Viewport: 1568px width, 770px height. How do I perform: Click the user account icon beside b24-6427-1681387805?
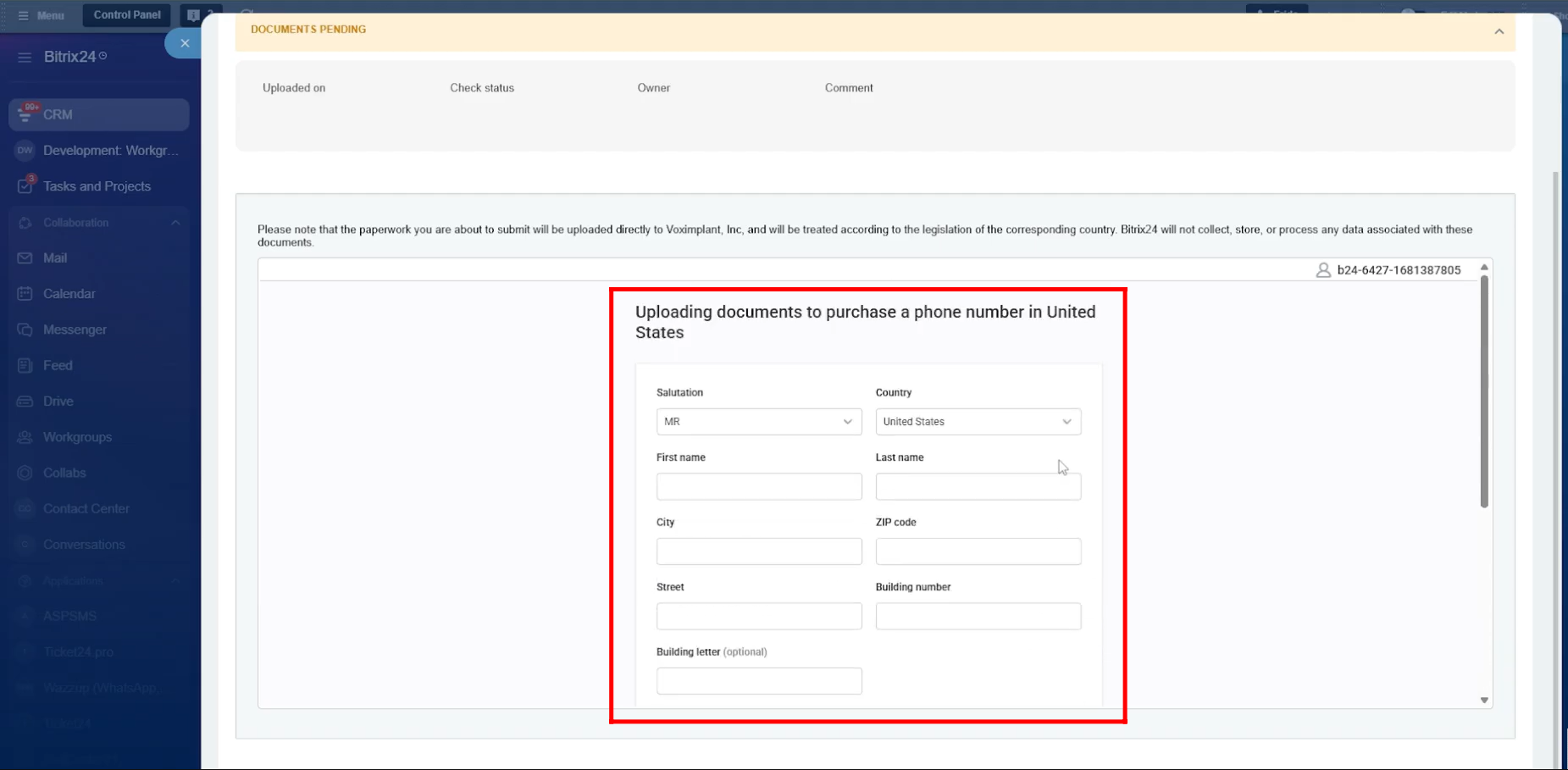[x=1322, y=270]
